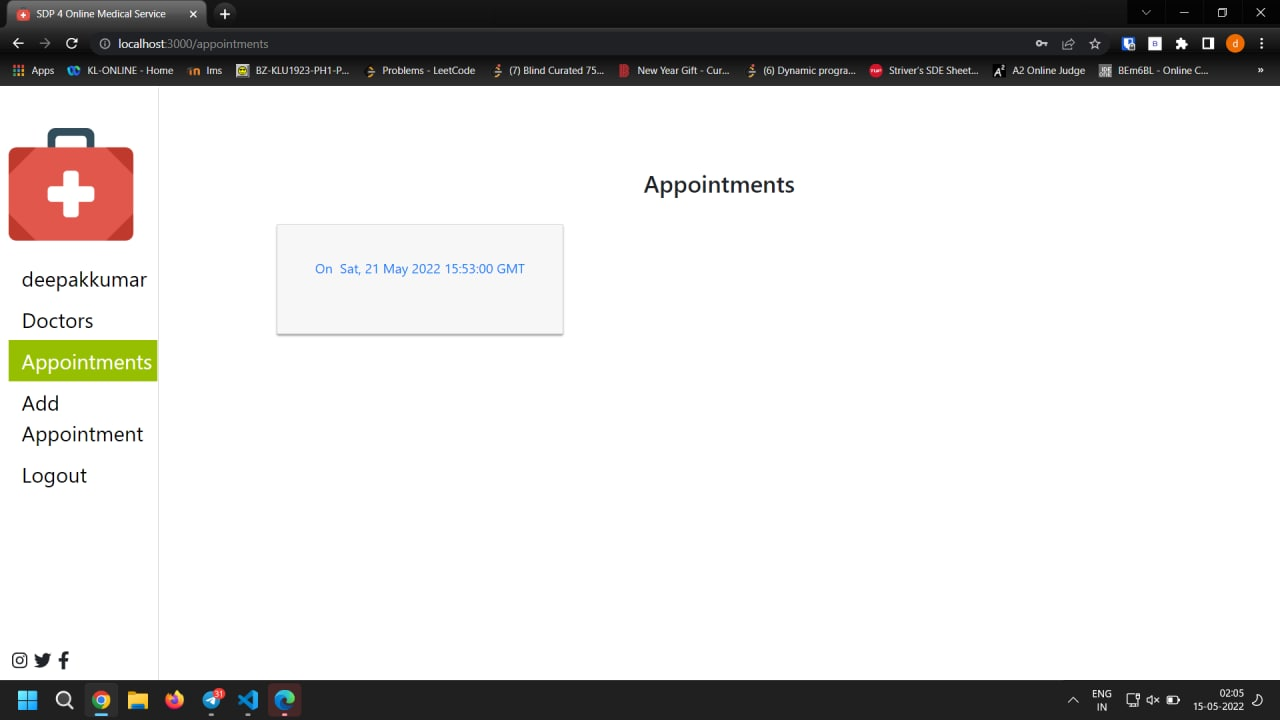This screenshot has width=1280, height=720.
Task: Open Problems - LeetCode bookmark
Action: (420, 70)
